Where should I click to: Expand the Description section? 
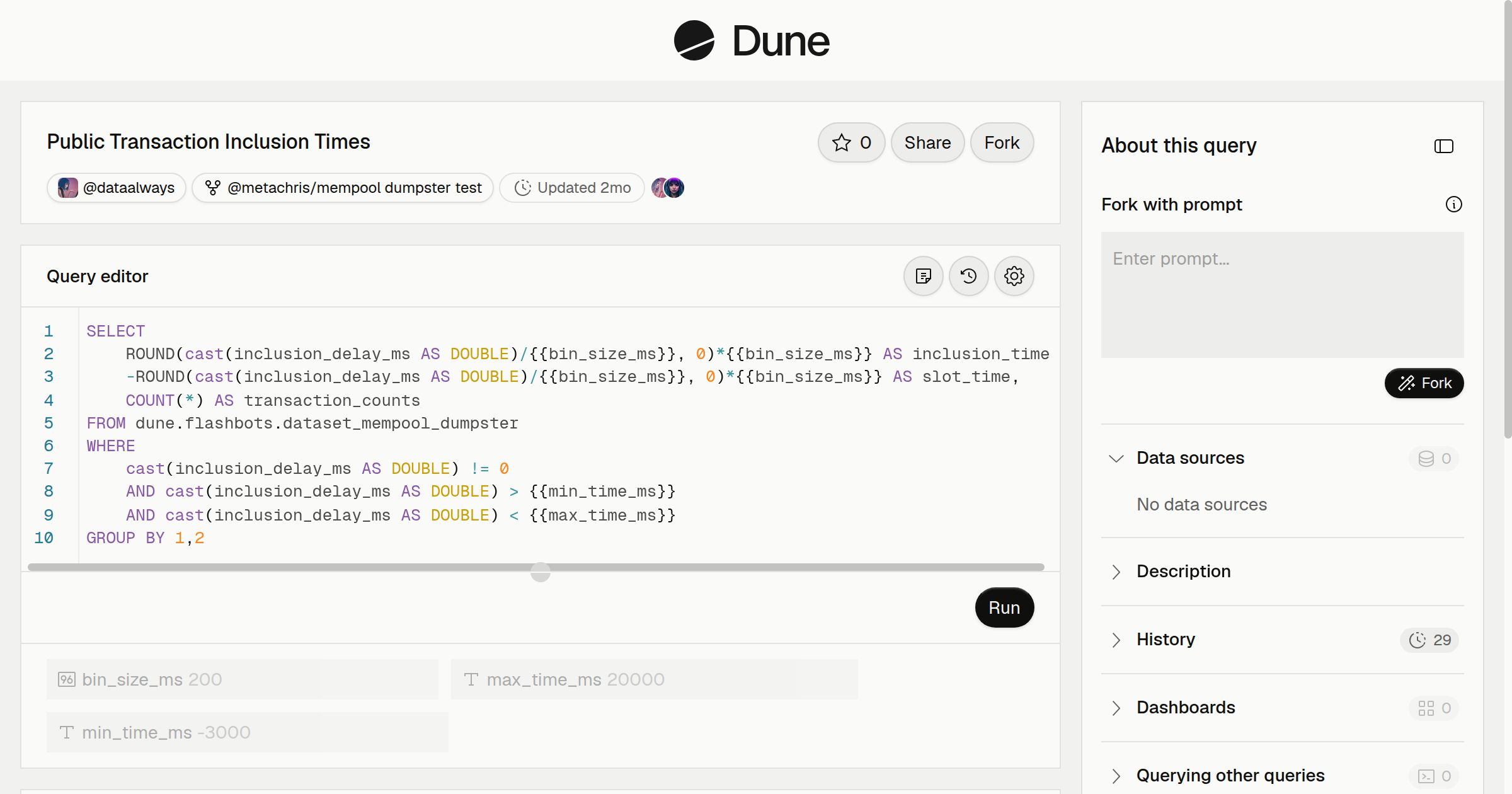pyautogui.click(x=1116, y=572)
